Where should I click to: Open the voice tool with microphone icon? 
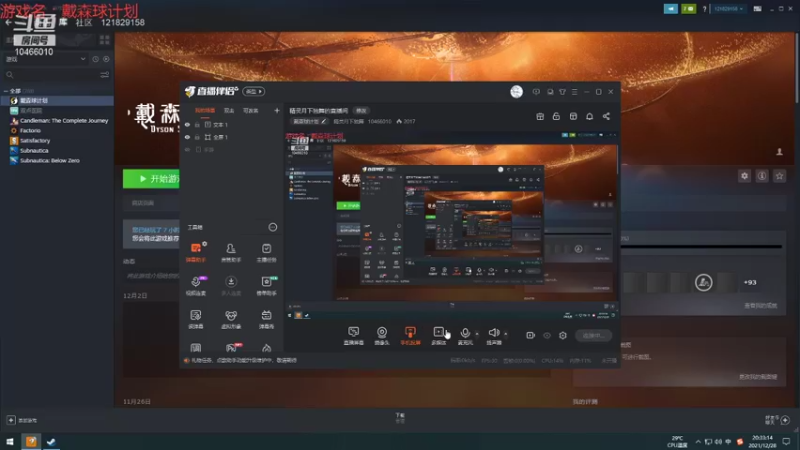pyautogui.click(x=196, y=285)
